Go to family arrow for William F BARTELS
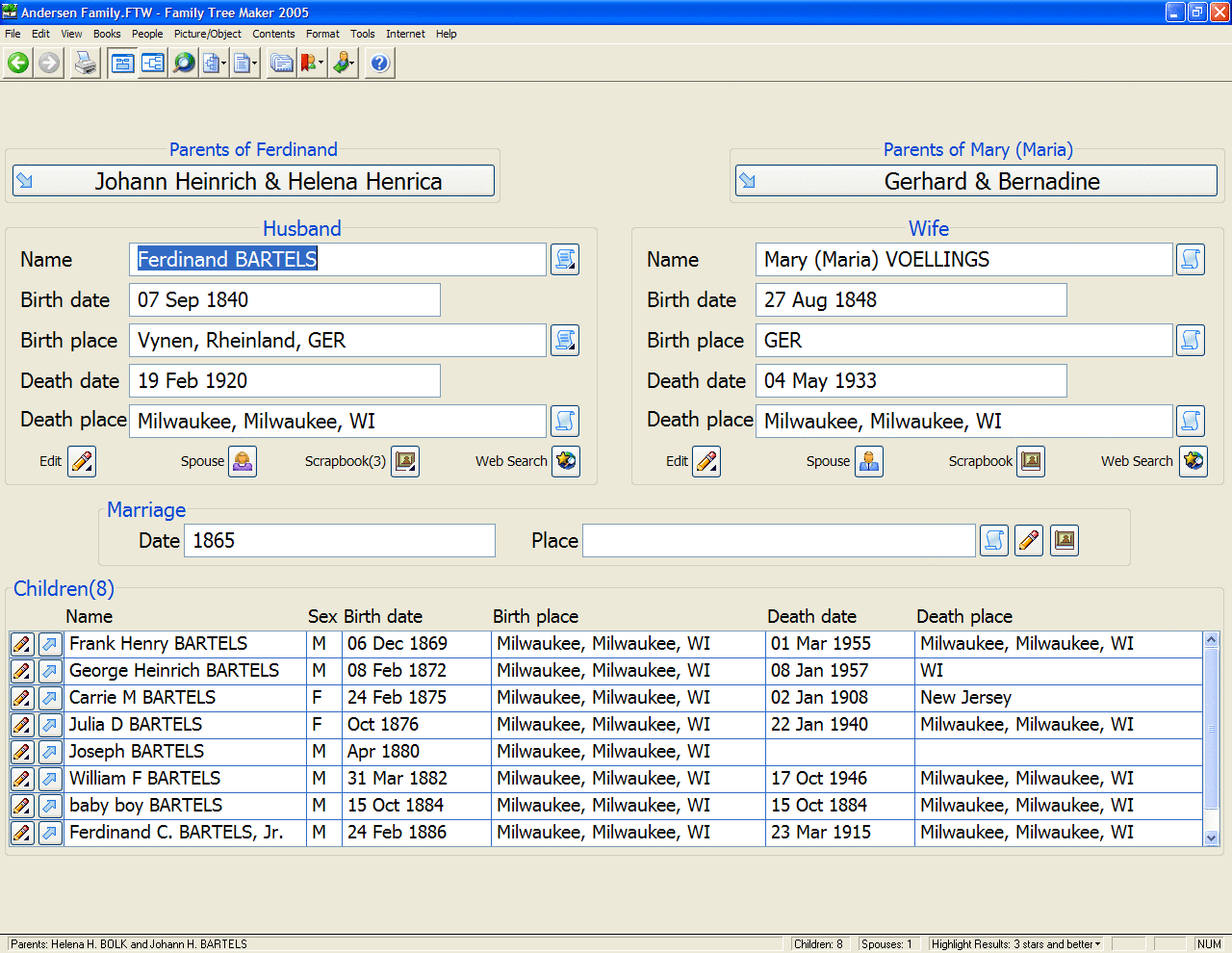This screenshot has width=1232, height=953. (x=50, y=779)
